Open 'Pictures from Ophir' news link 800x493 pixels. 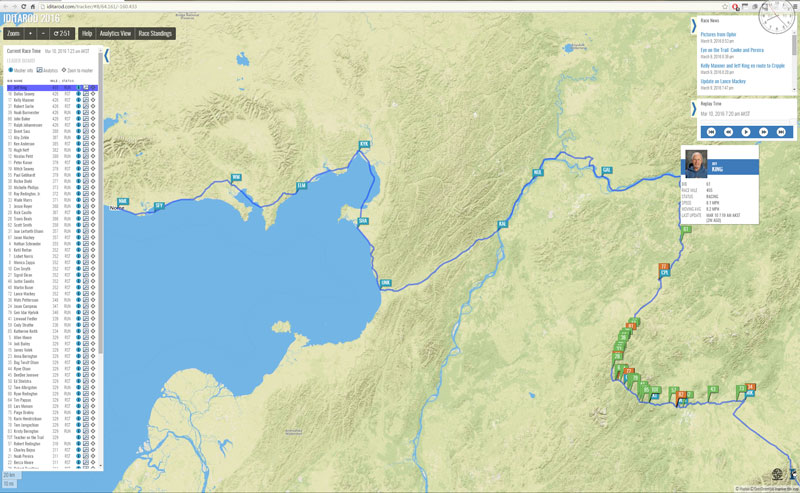tap(718, 34)
